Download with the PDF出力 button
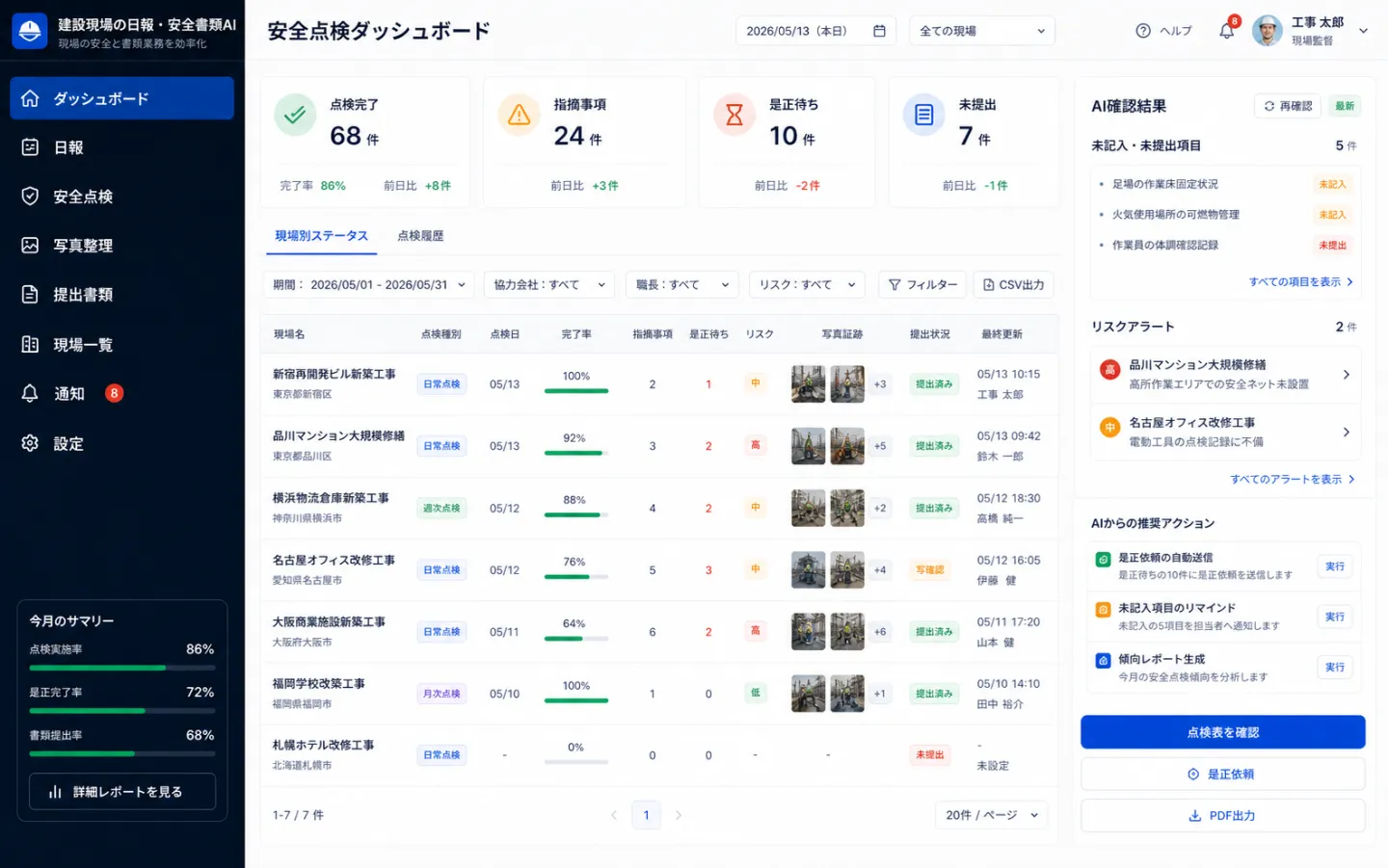The width and height of the screenshot is (1388, 868). [1223, 816]
